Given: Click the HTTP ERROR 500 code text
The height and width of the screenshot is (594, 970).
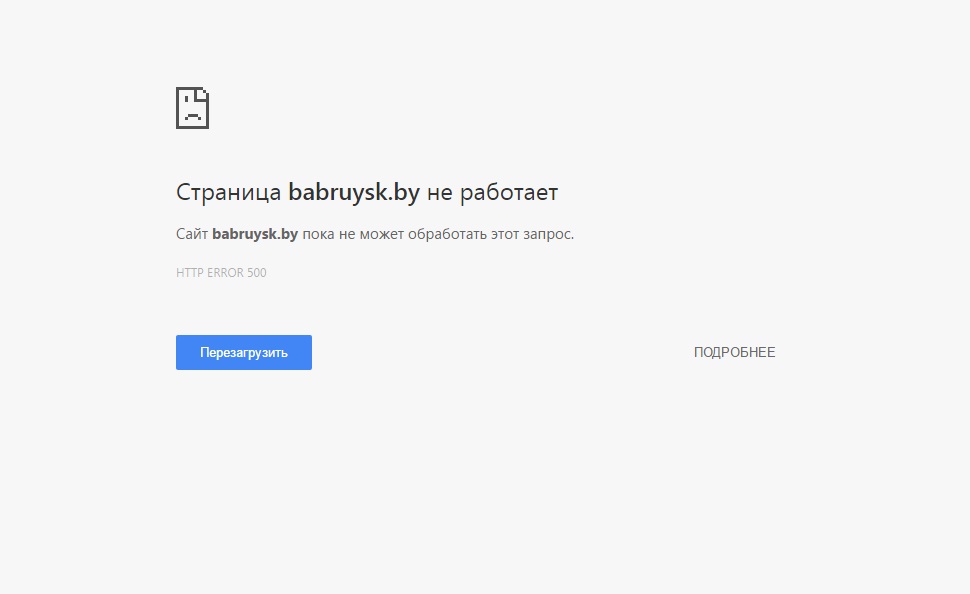Looking at the screenshot, I should point(221,273).
